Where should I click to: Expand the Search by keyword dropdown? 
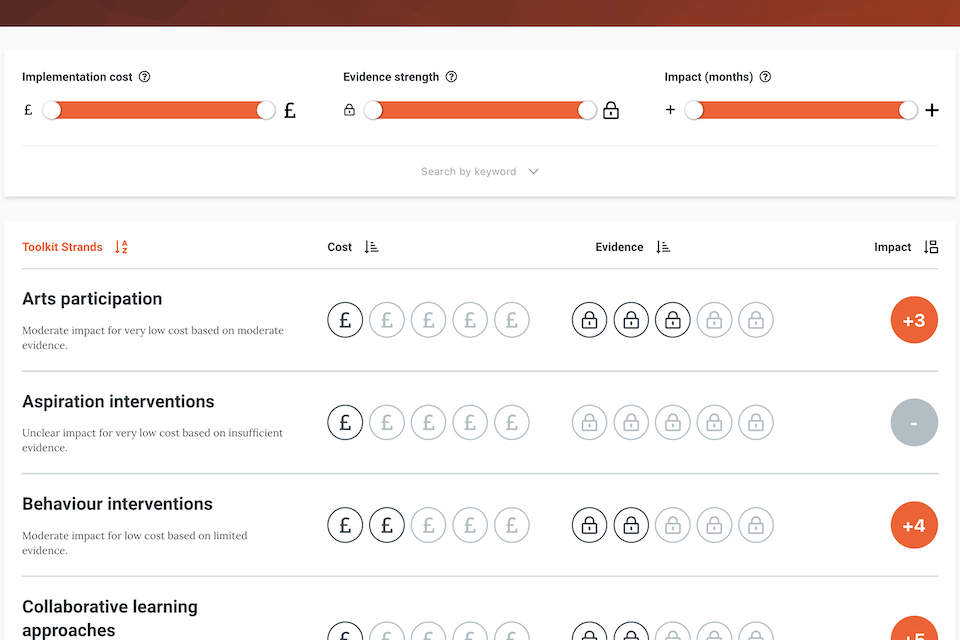469,172
